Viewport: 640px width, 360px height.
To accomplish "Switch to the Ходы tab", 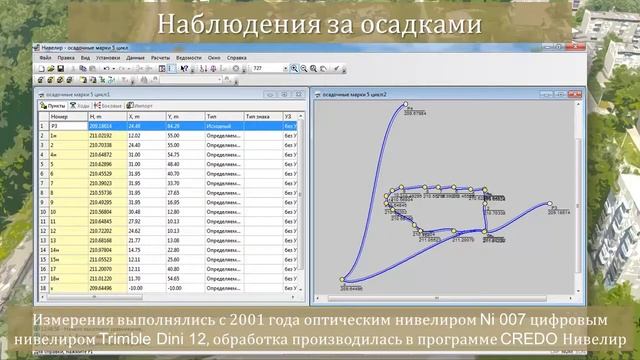I will (x=80, y=106).
